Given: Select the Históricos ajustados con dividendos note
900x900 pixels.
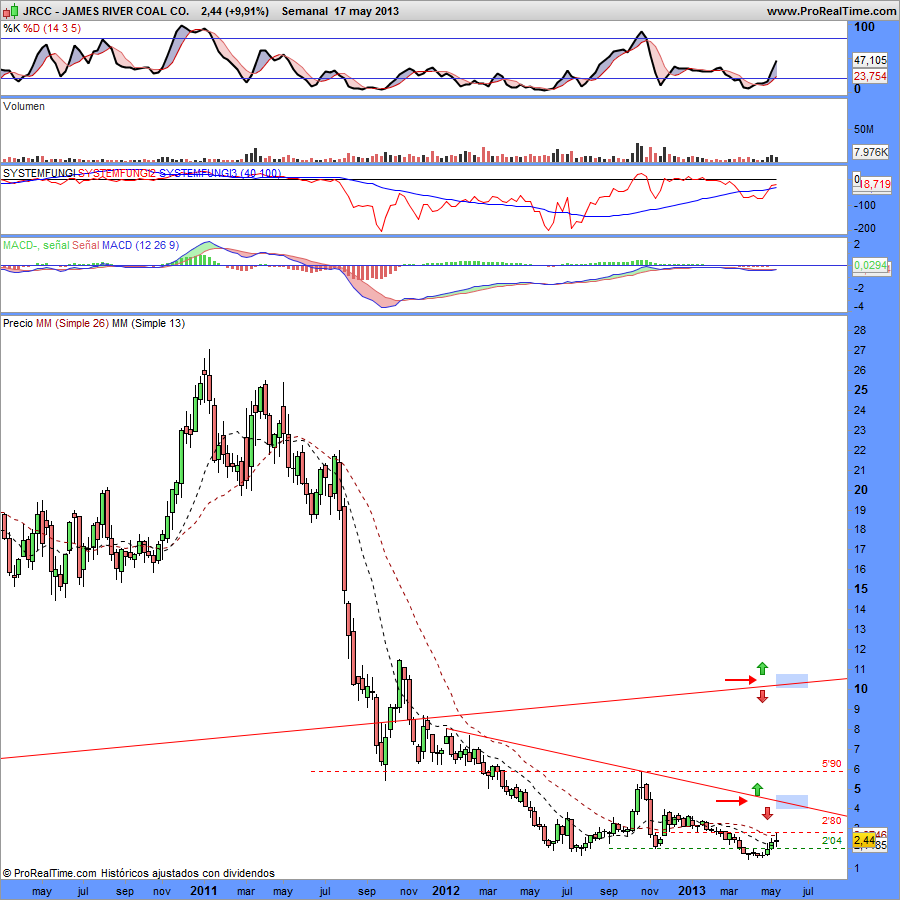Looking at the screenshot, I should point(188,873).
